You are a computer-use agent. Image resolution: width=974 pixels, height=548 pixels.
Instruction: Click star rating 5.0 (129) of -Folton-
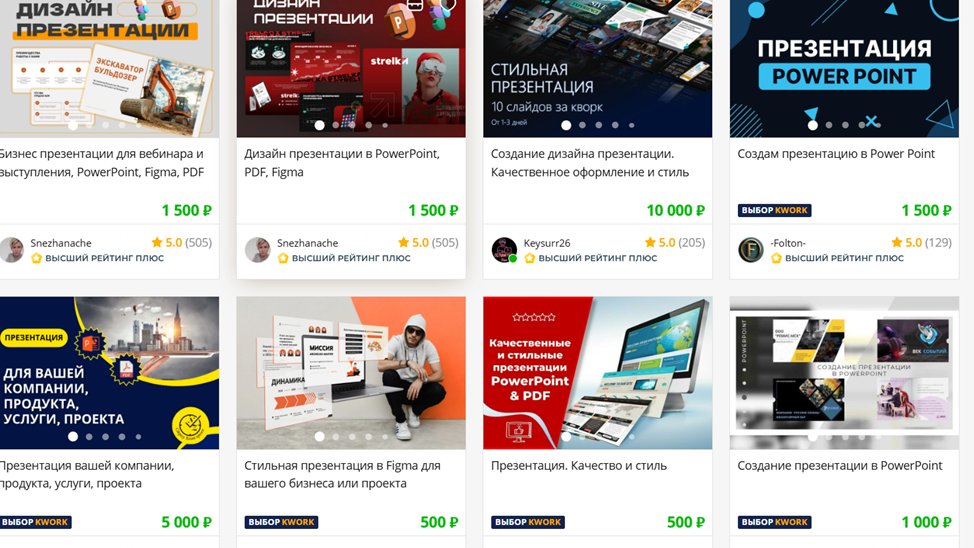click(921, 242)
